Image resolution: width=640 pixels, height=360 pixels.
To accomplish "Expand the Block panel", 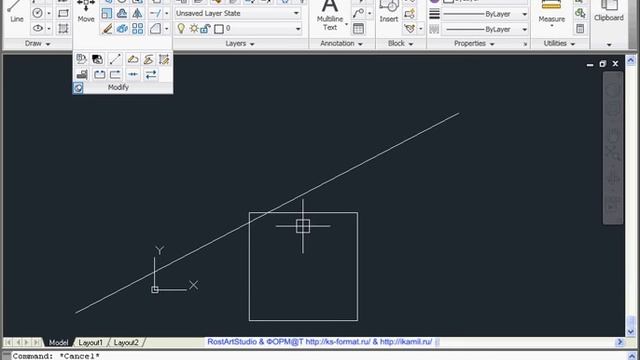I will tap(400, 43).
